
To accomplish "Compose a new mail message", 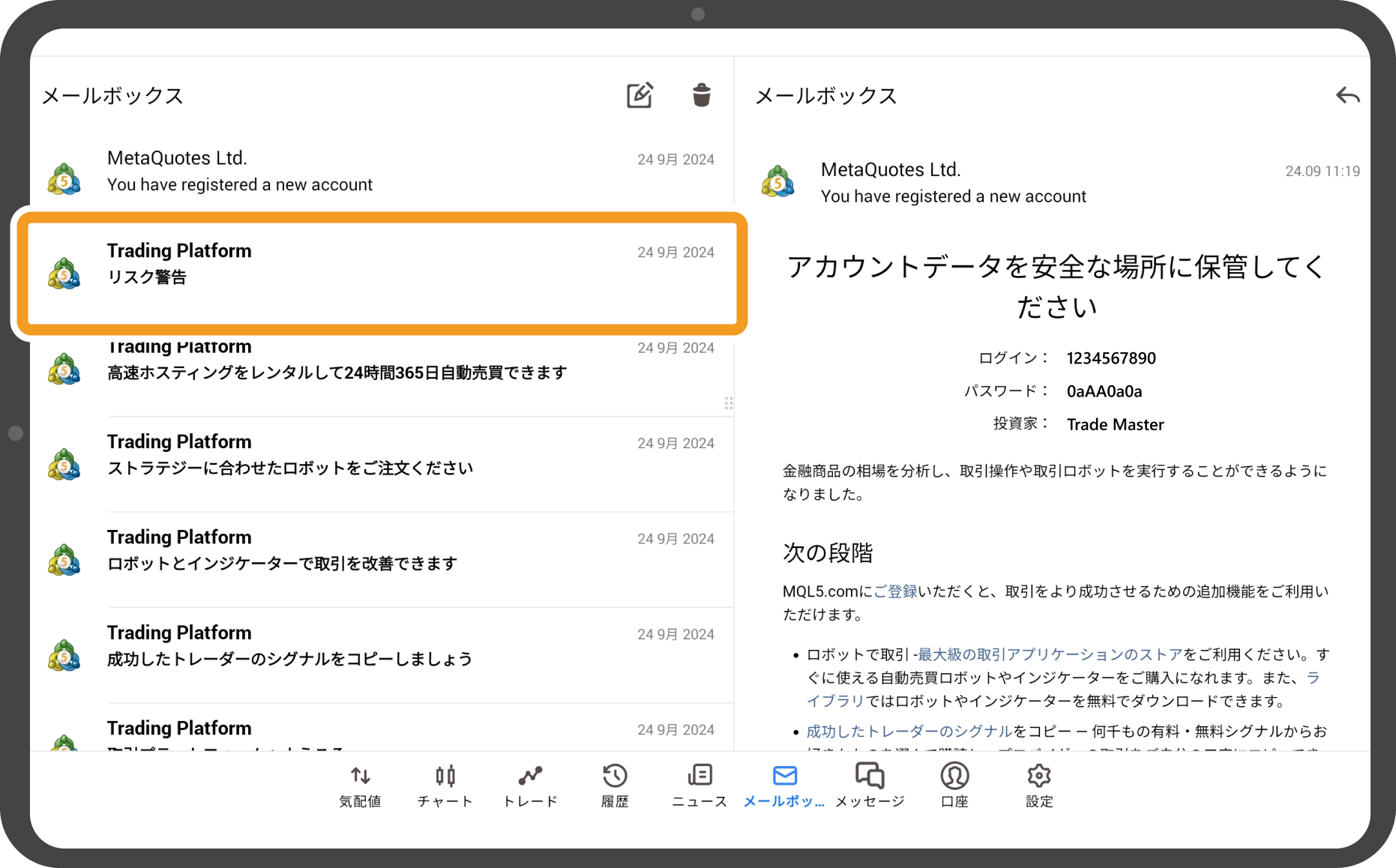I will pyautogui.click(x=640, y=95).
